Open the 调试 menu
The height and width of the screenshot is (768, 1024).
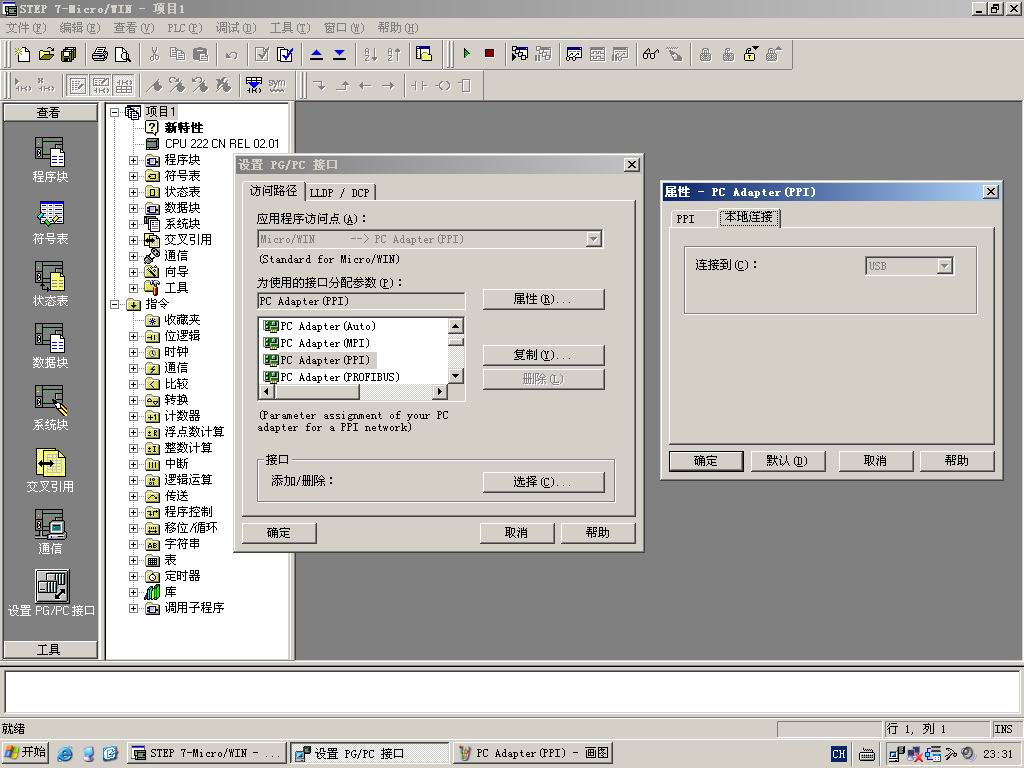236,27
